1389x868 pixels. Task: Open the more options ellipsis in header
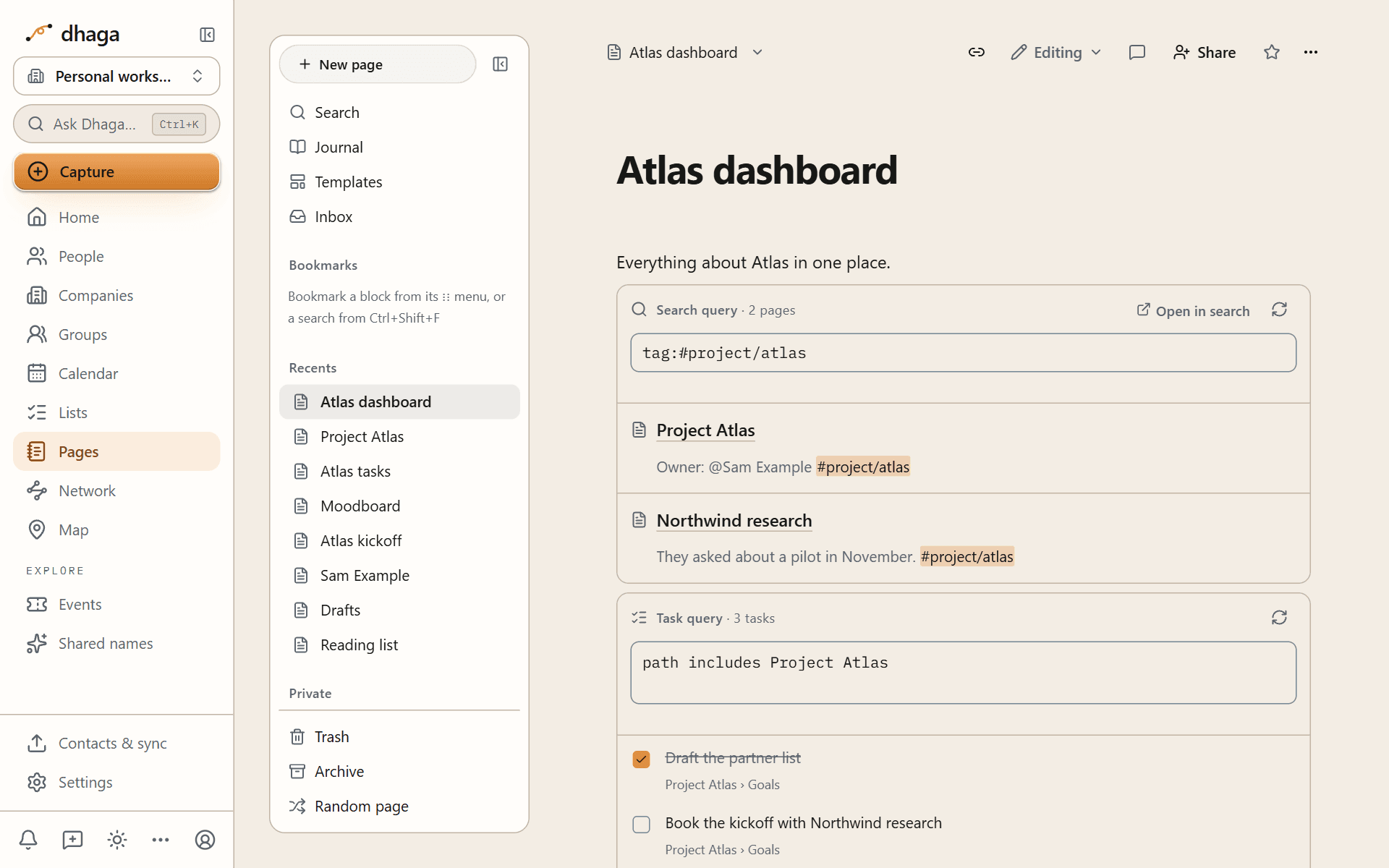1311,52
